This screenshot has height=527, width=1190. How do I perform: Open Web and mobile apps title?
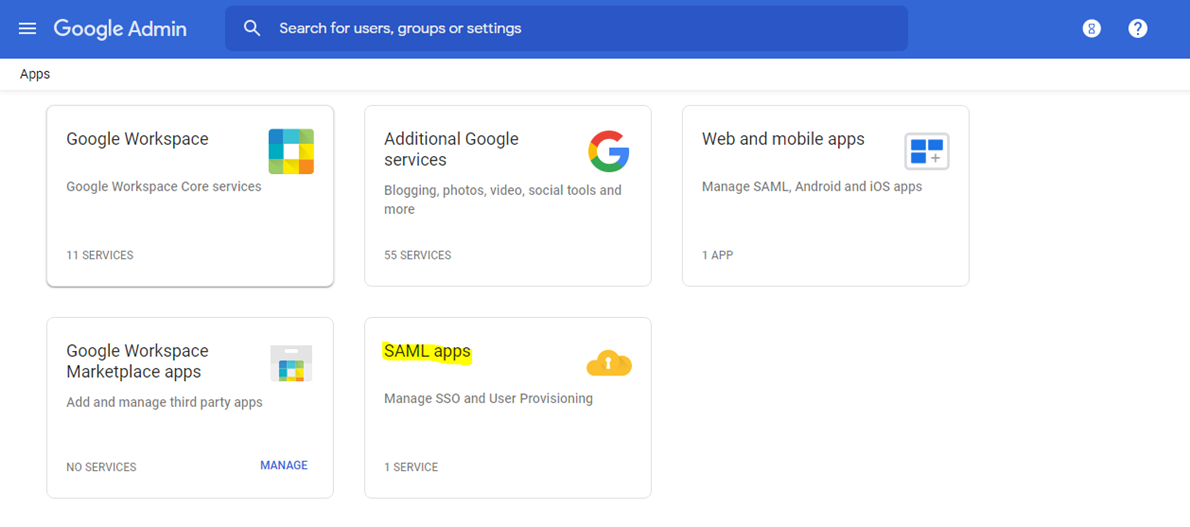click(783, 139)
